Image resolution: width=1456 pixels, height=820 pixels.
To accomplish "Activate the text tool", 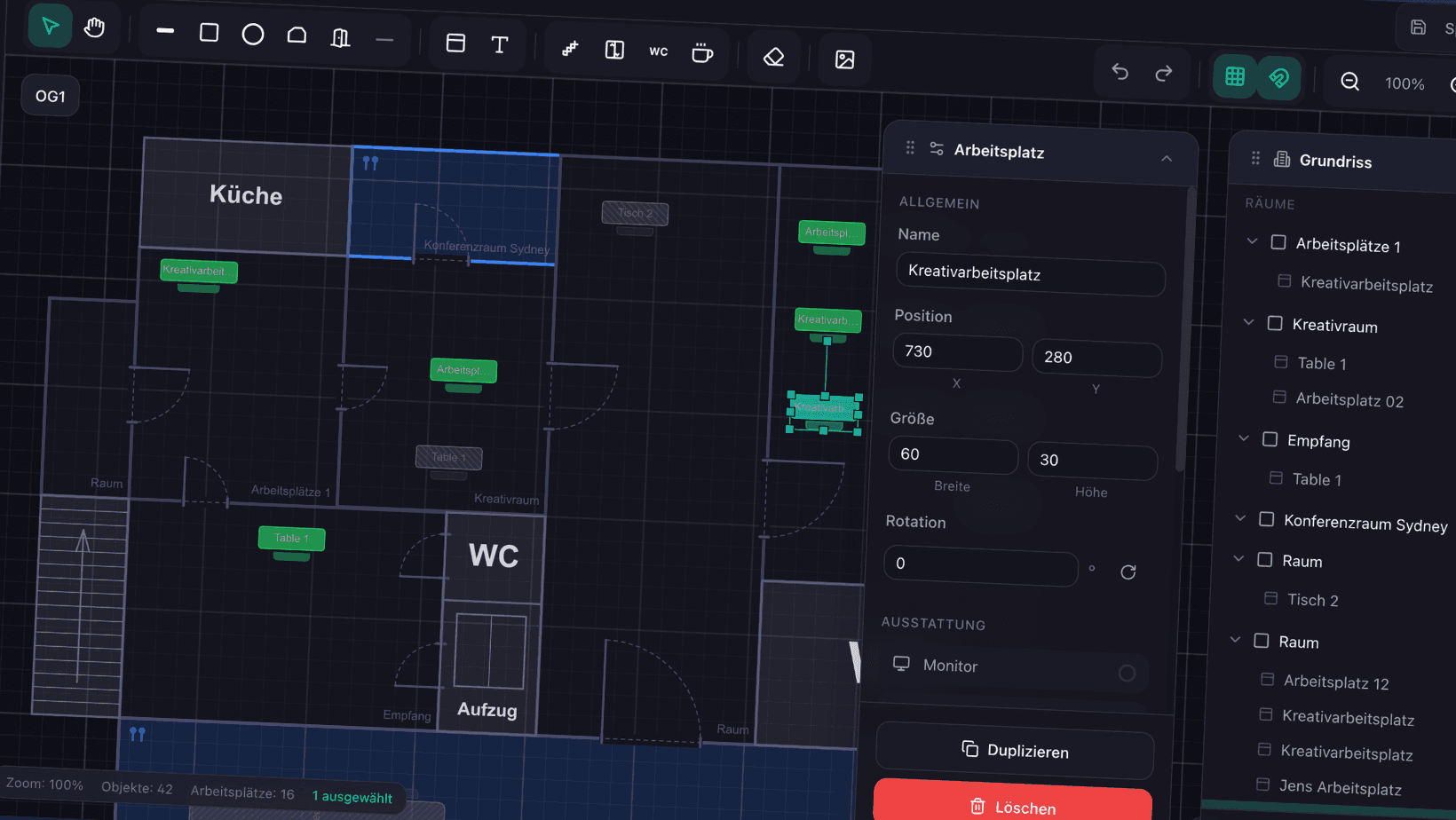I will 500,44.
